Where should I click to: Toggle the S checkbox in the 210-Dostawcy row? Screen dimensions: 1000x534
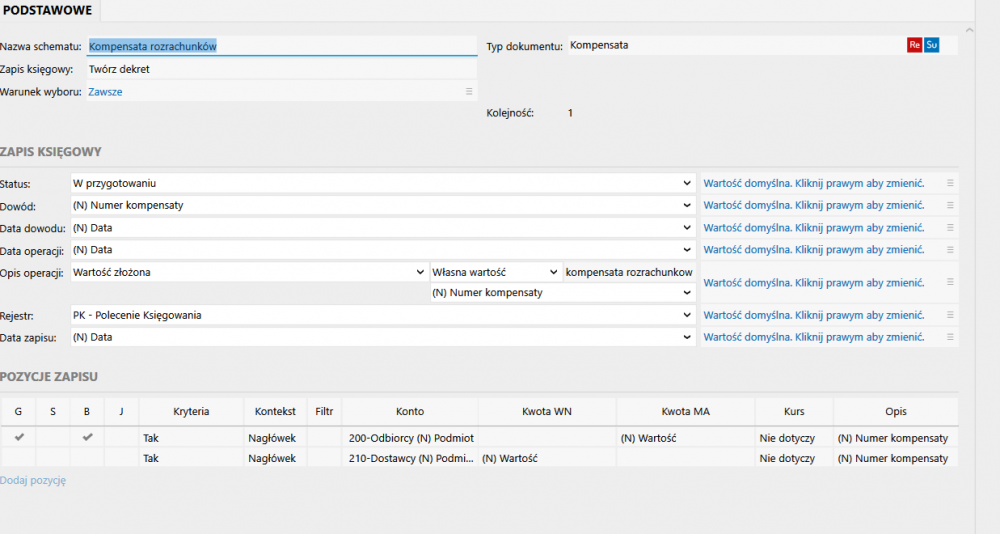[52, 458]
